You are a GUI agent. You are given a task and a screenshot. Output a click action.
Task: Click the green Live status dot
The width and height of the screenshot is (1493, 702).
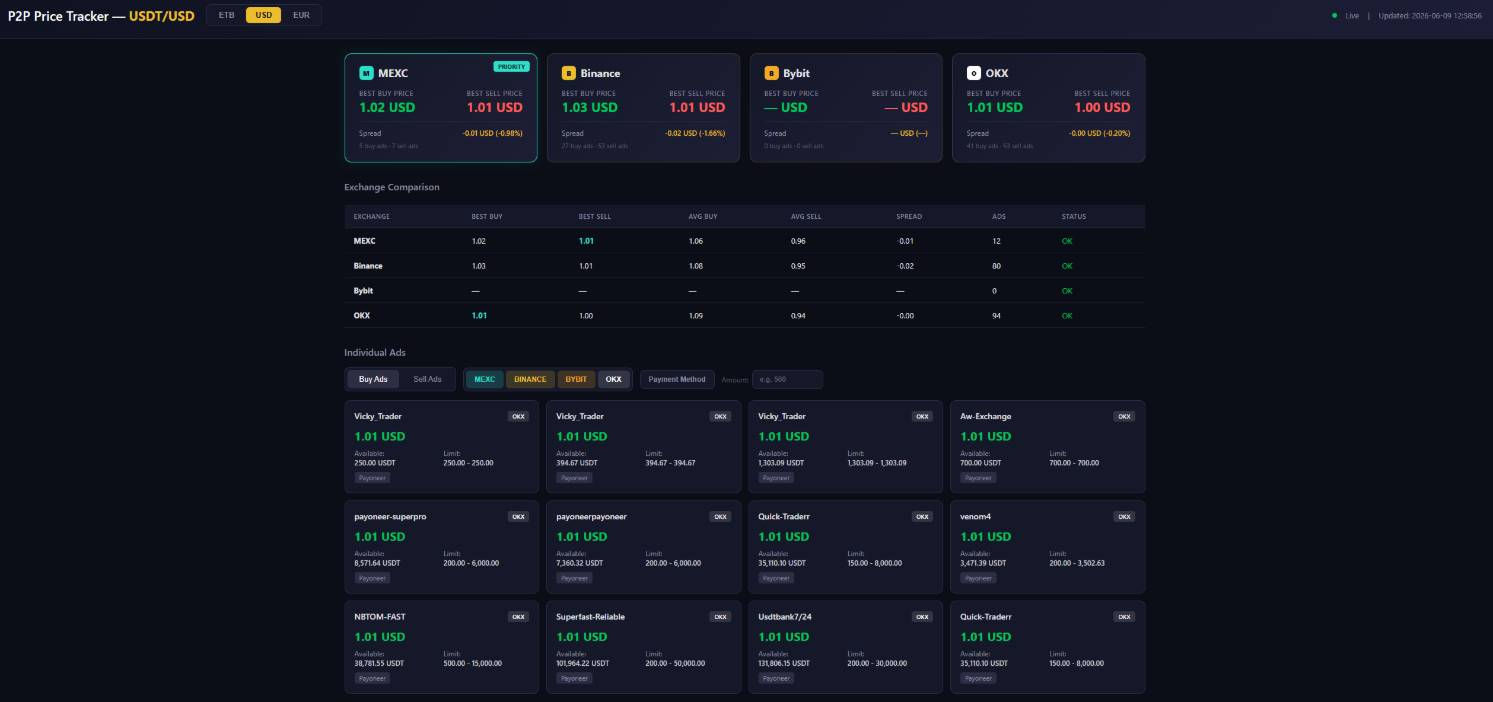coord(1334,16)
